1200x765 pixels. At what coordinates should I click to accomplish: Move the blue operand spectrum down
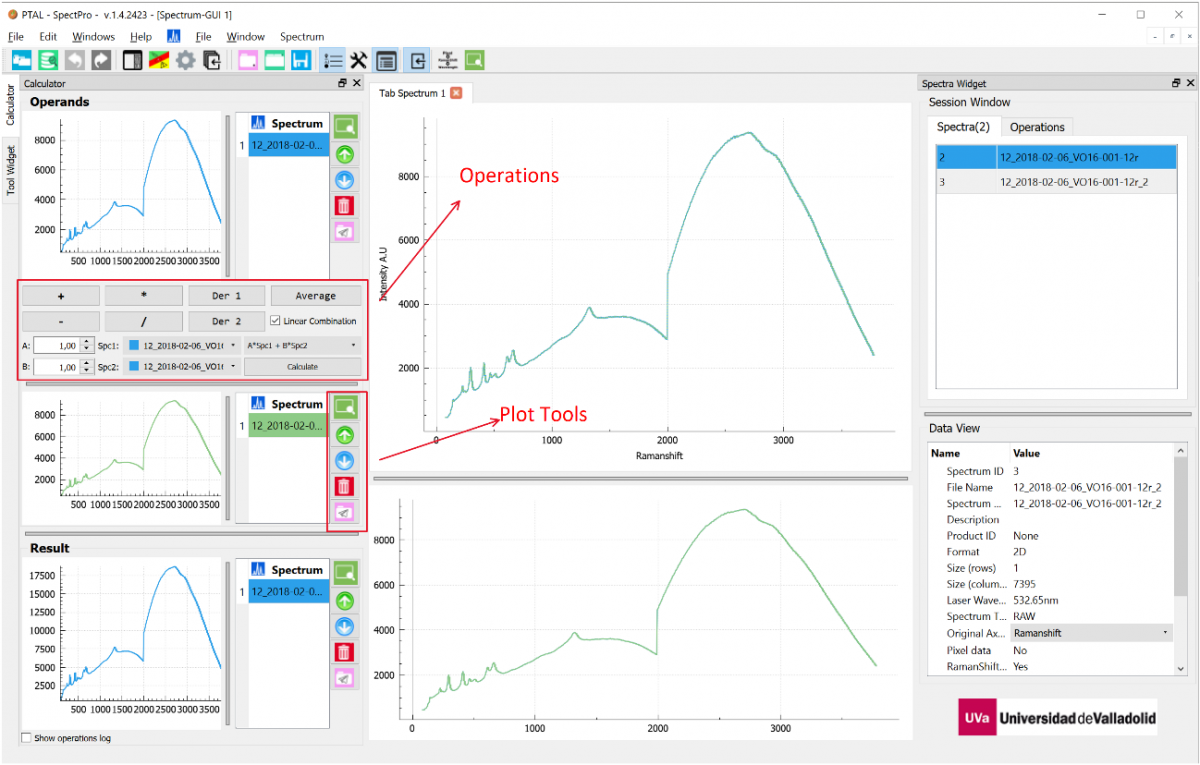coord(345,180)
